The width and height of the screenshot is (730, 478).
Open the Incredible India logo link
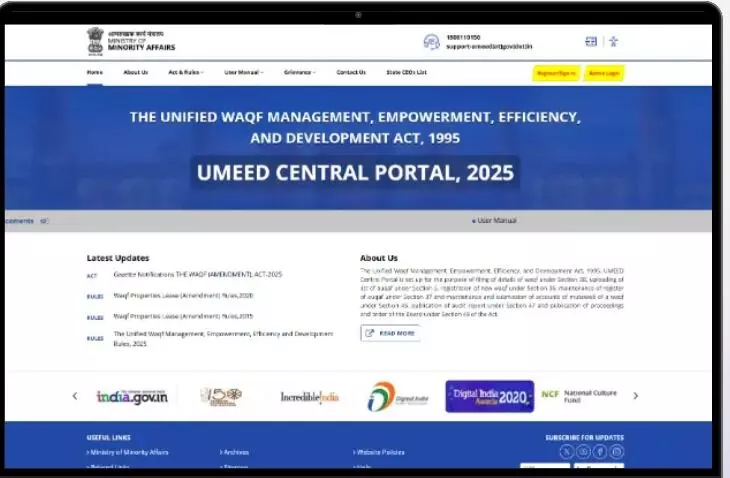click(x=309, y=397)
